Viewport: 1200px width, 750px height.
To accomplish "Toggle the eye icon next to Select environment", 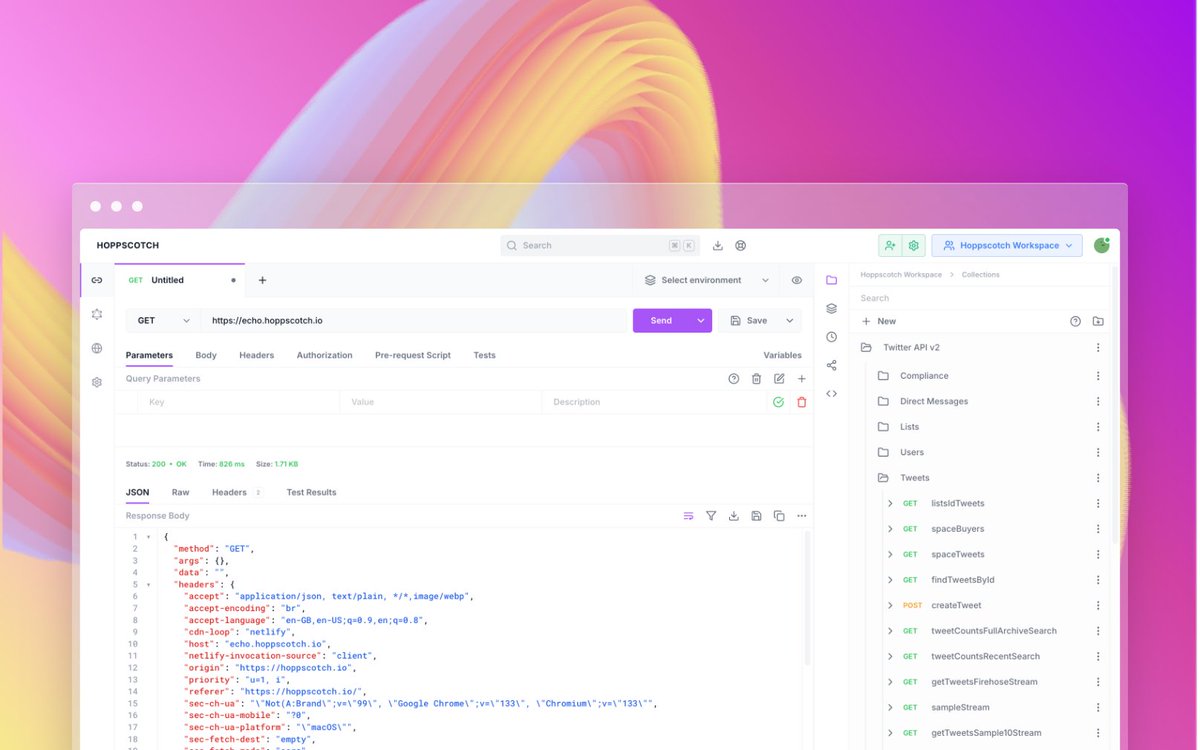I will [x=796, y=280].
